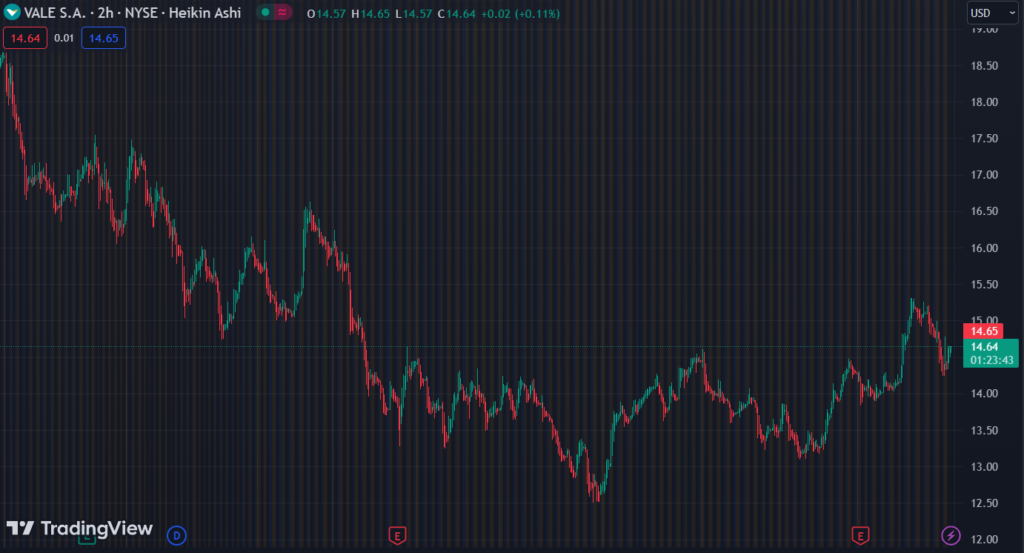The width and height of the screenshot is (1024, 553).
Task: Click the C14.64 close value in header
Action: point(456,14)
